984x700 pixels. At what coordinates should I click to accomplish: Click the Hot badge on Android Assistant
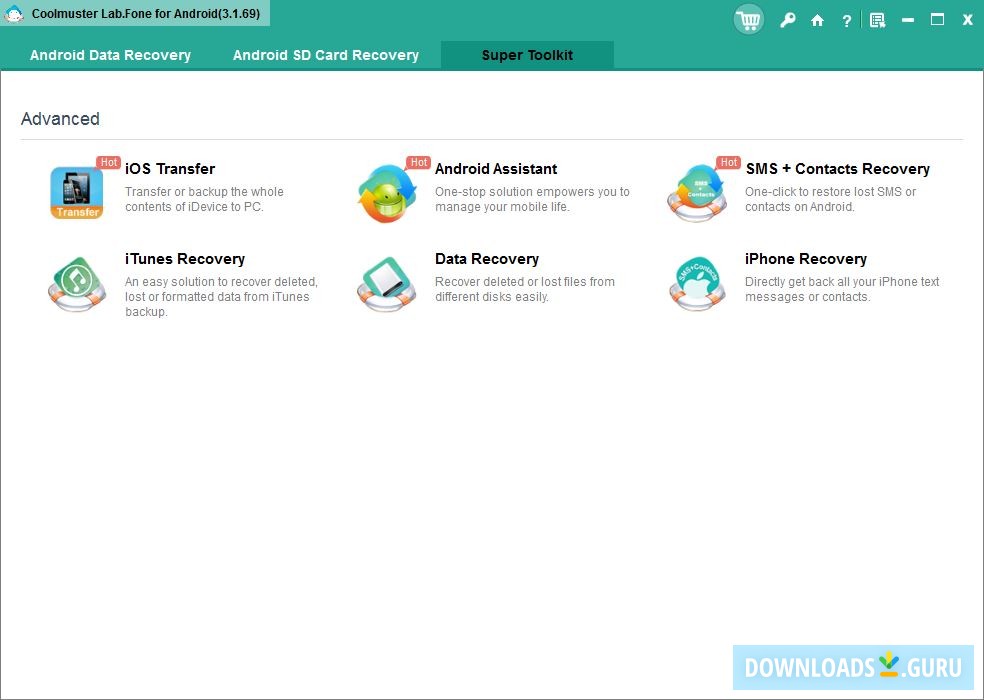pos(417,161)
